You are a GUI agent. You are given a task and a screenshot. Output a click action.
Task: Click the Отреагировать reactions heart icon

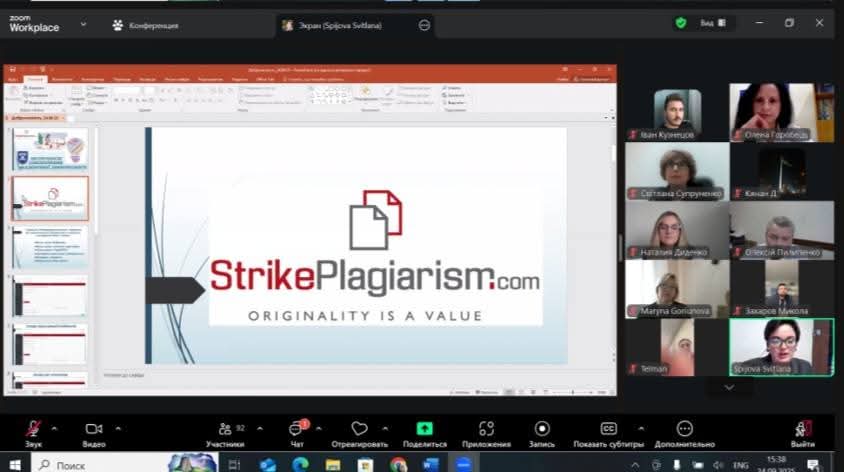pyautogui.click(x=359, y=430)
